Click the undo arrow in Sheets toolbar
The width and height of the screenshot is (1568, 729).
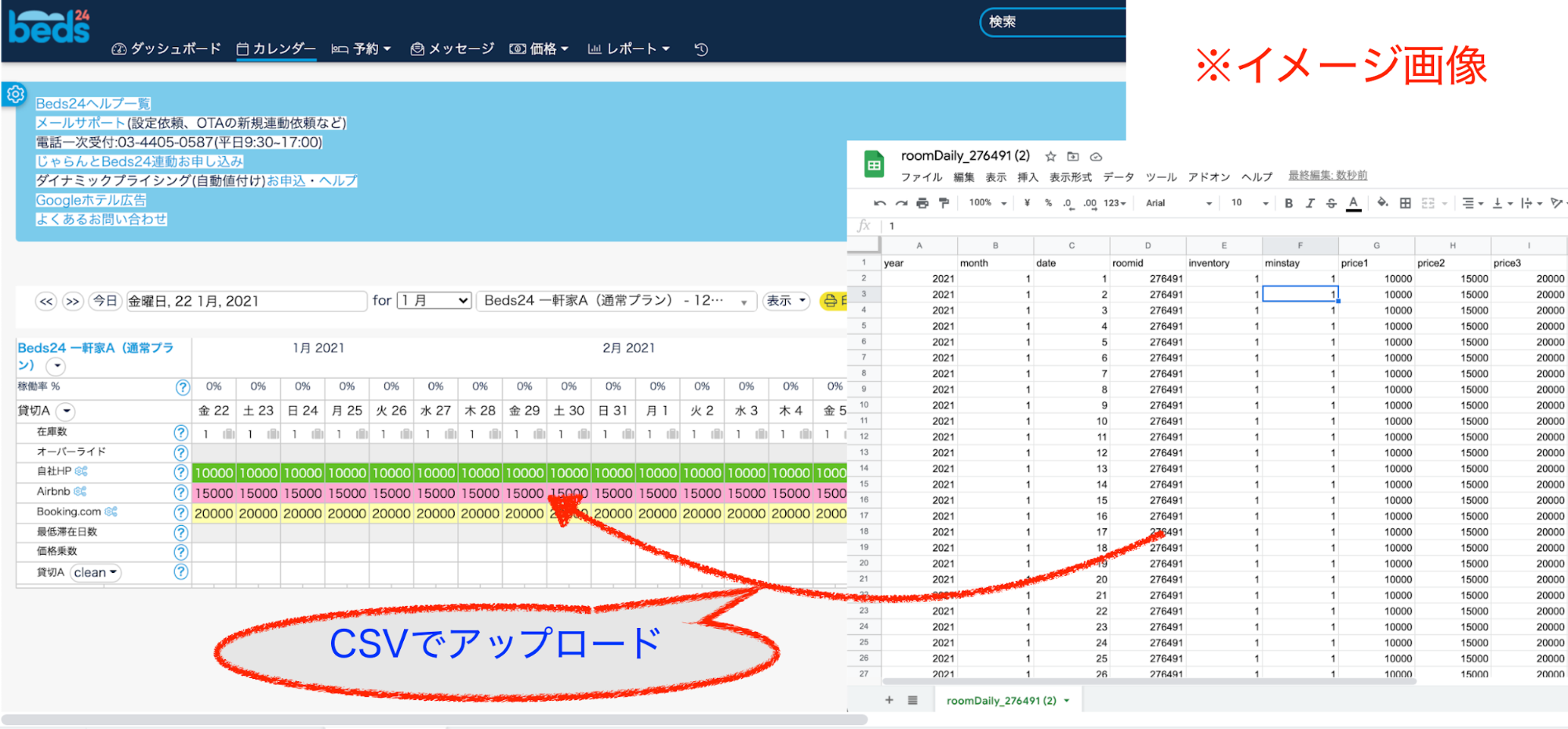click(879, 203)
